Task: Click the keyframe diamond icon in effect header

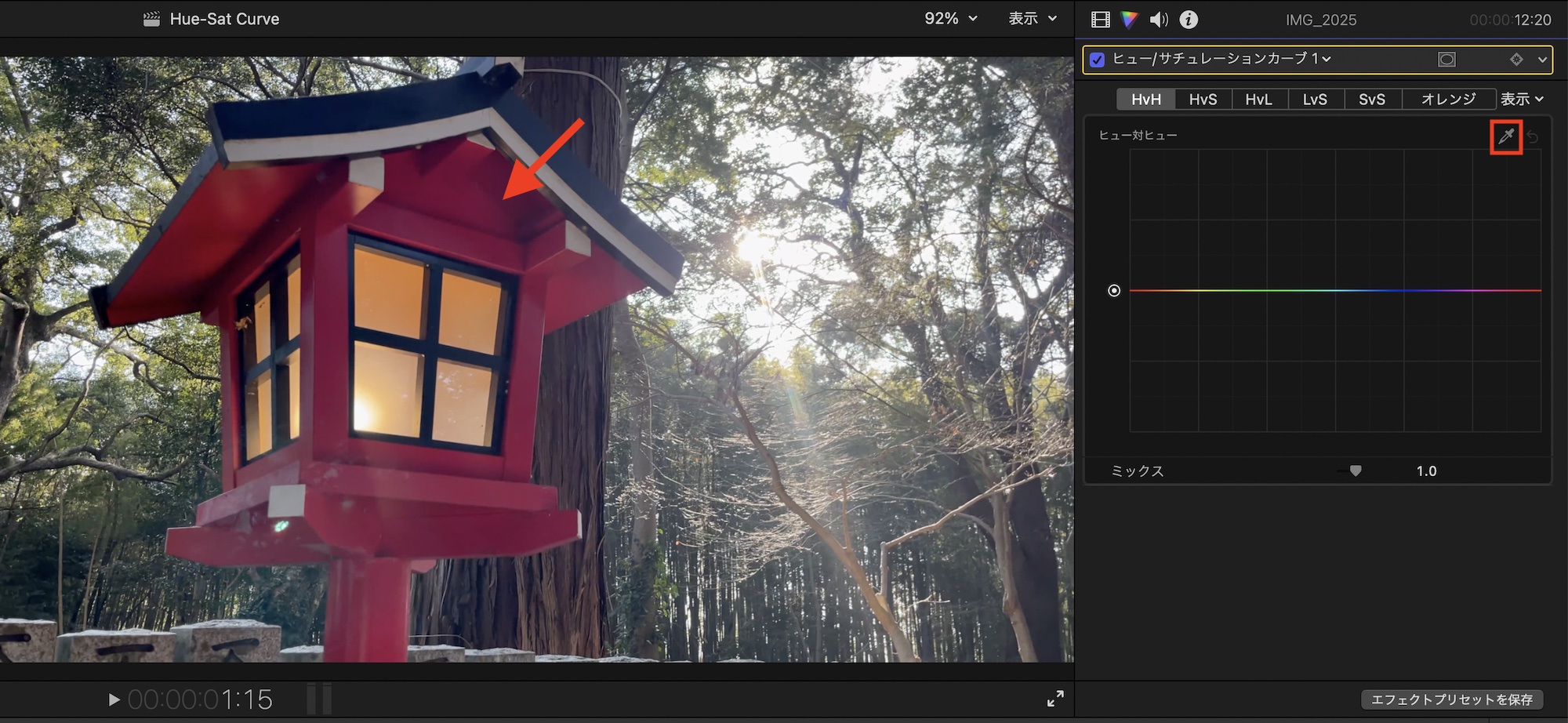Action: (x=1516, y=60)
